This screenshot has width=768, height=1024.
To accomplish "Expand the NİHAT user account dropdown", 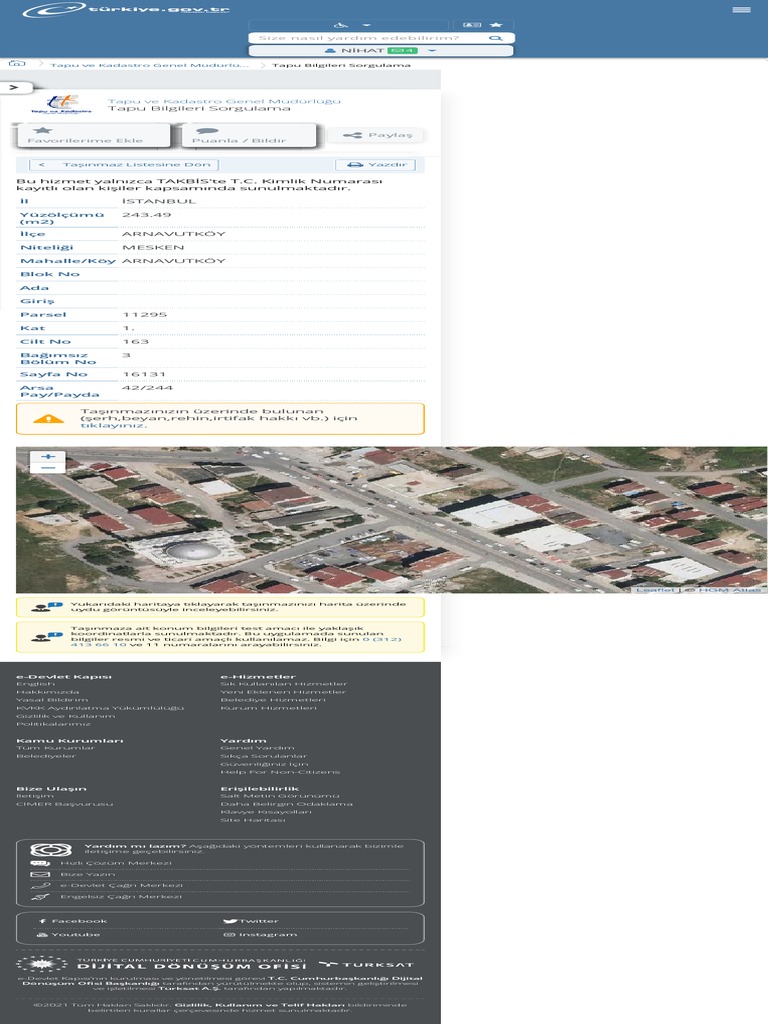I will click(x=381, y=50).
